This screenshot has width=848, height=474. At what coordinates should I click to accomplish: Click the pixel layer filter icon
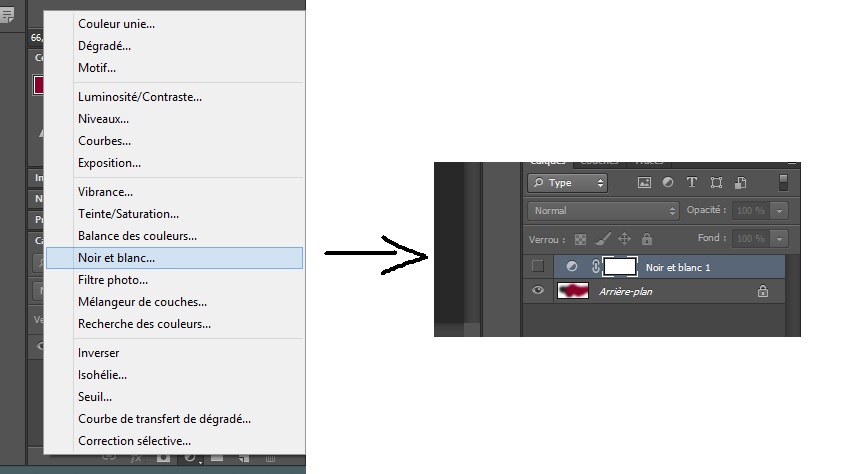(x=644, y=183)
